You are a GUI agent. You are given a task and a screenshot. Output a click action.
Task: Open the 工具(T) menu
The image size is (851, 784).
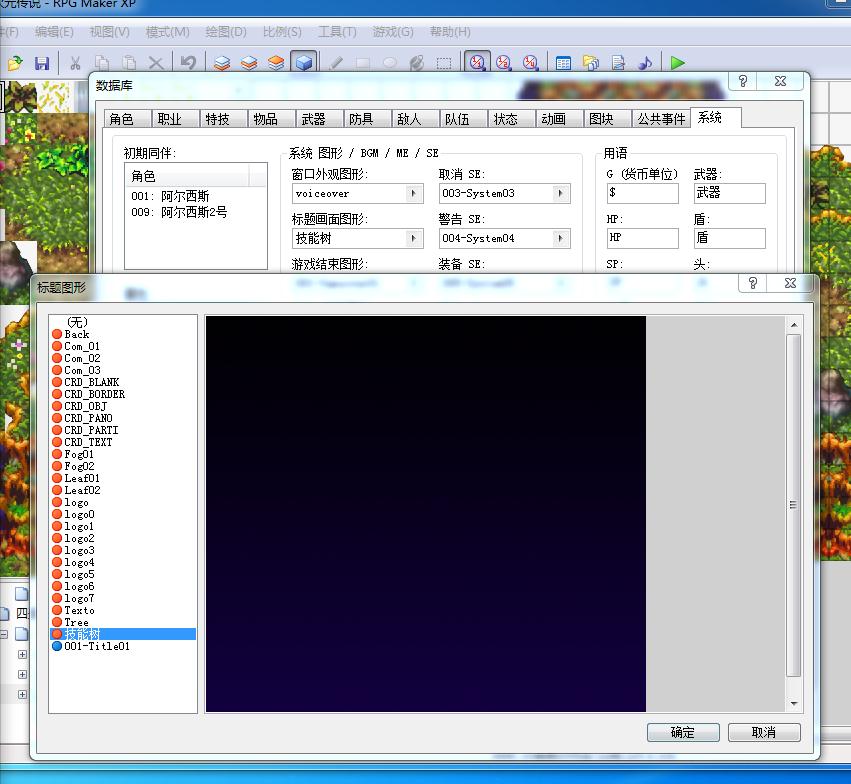pyautogui.click(x=337, y=32)
